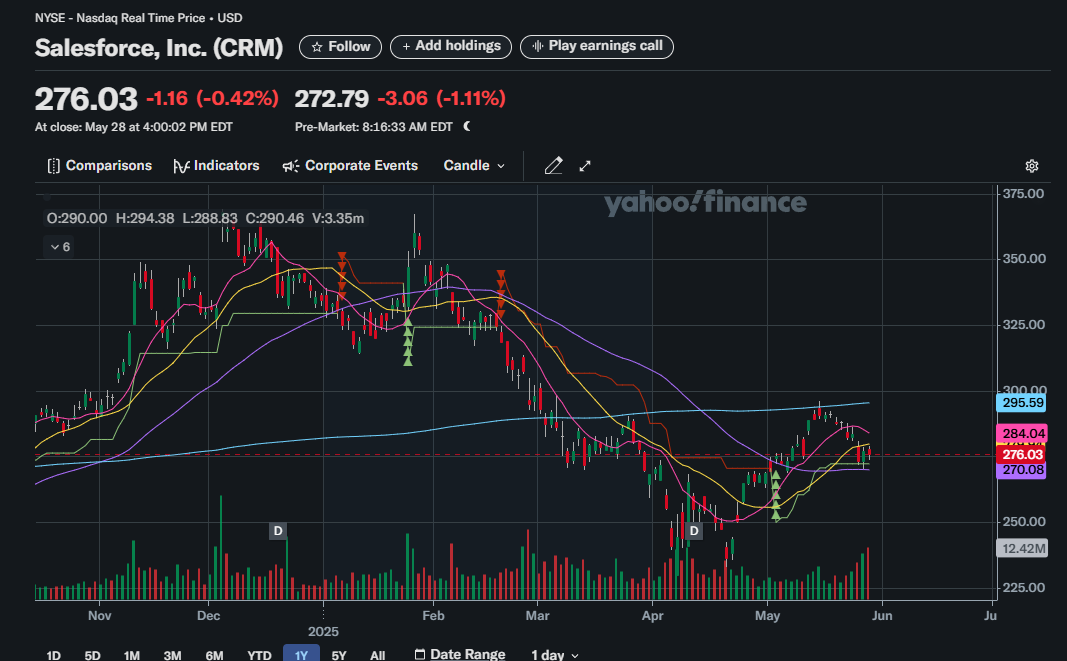Open chart settings gear

coord(1032,166)
